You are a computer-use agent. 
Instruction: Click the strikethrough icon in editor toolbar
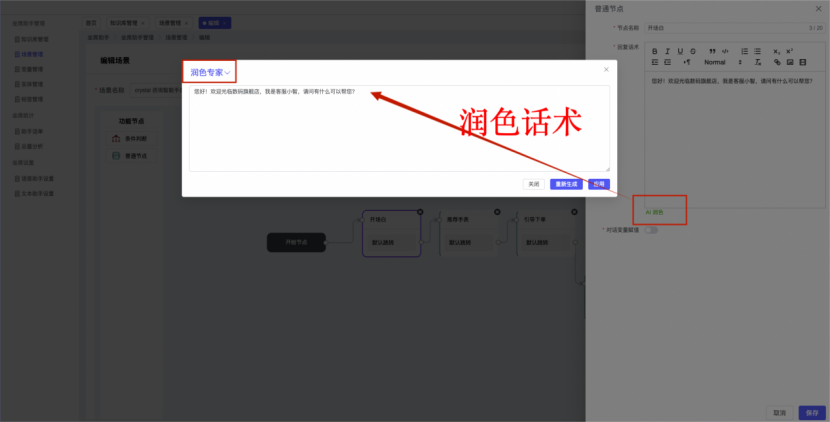point(693,51)
